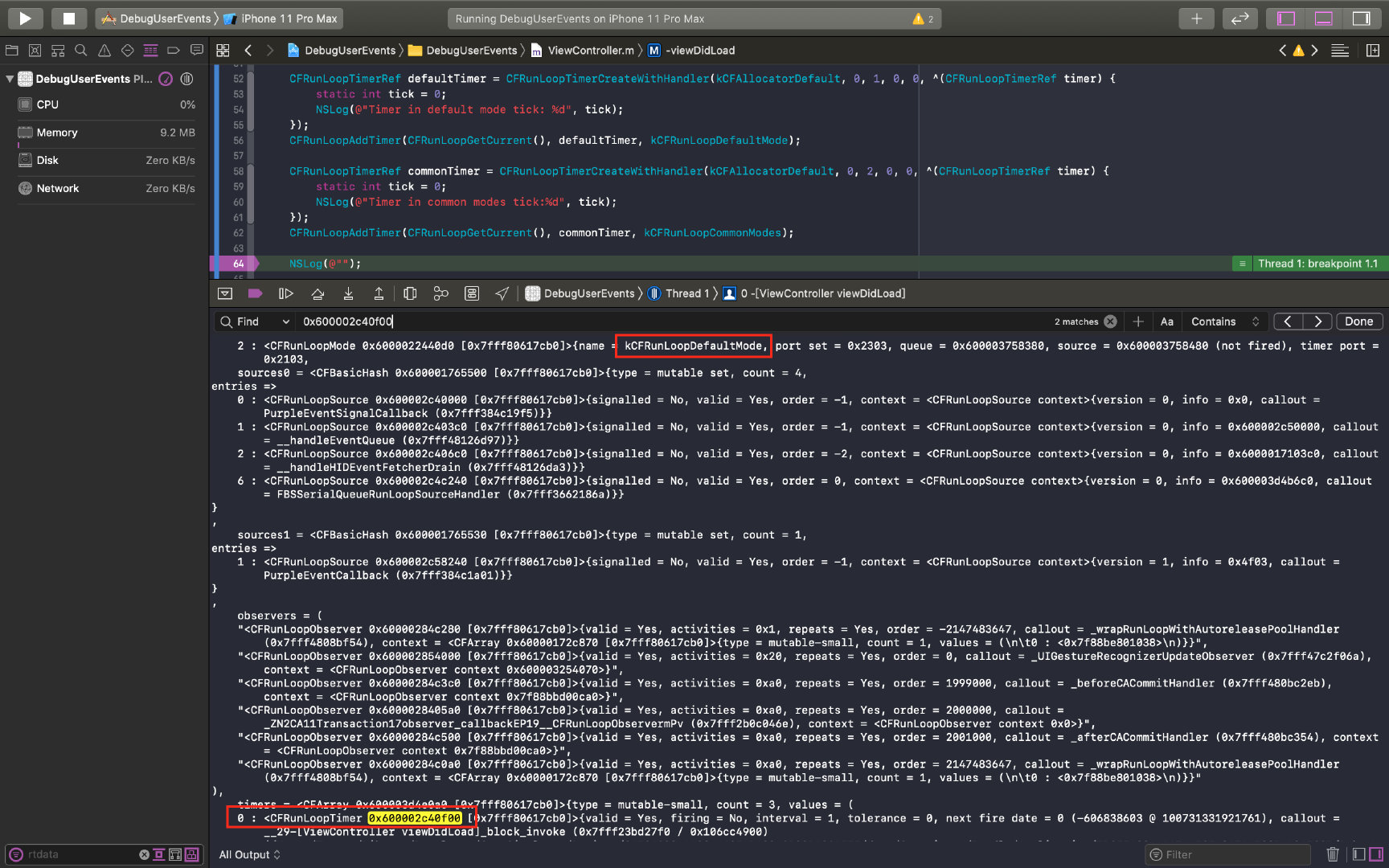Open the Find navigator magnifier icon

pos(80,51)
